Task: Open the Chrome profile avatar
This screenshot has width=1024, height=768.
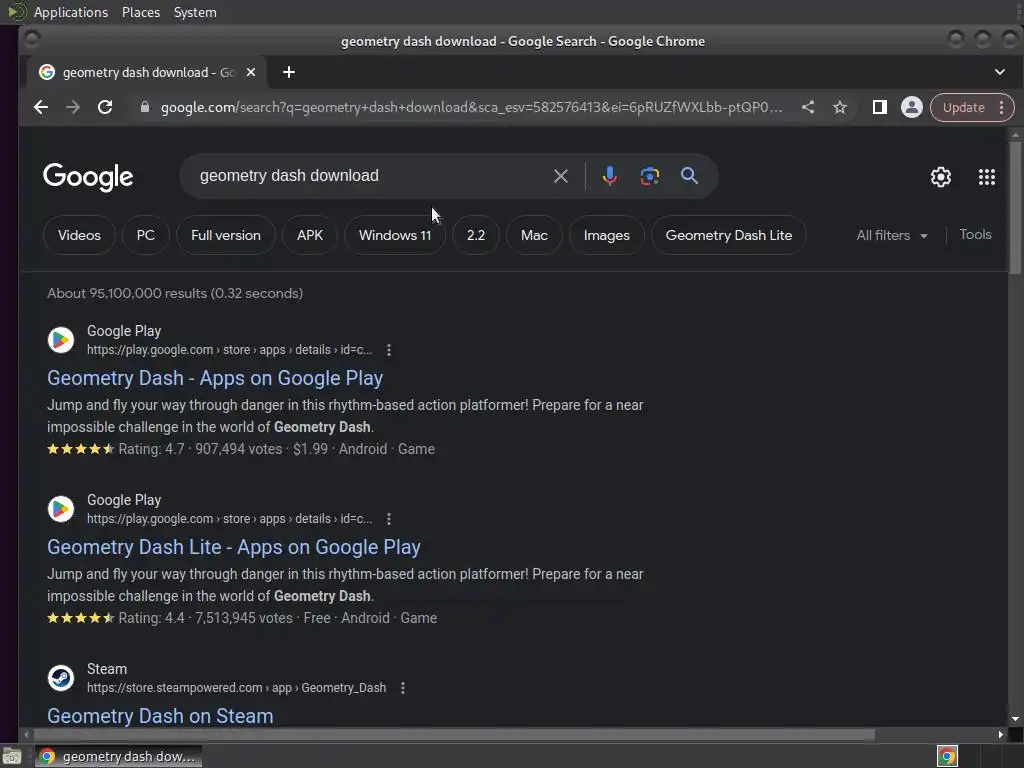Action: click(x=912, y=107)
